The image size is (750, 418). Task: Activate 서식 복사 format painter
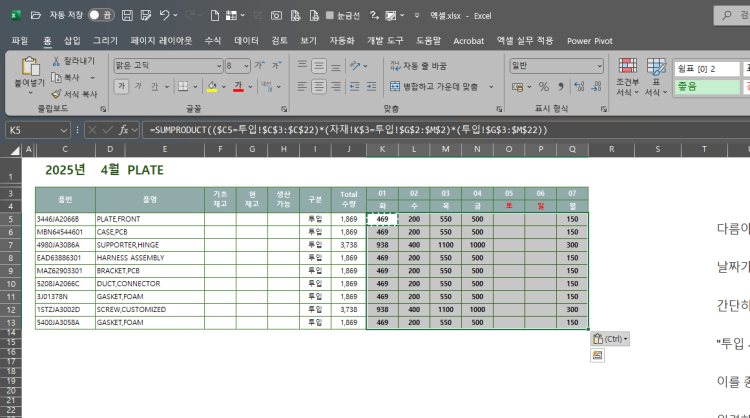point(74,94)
